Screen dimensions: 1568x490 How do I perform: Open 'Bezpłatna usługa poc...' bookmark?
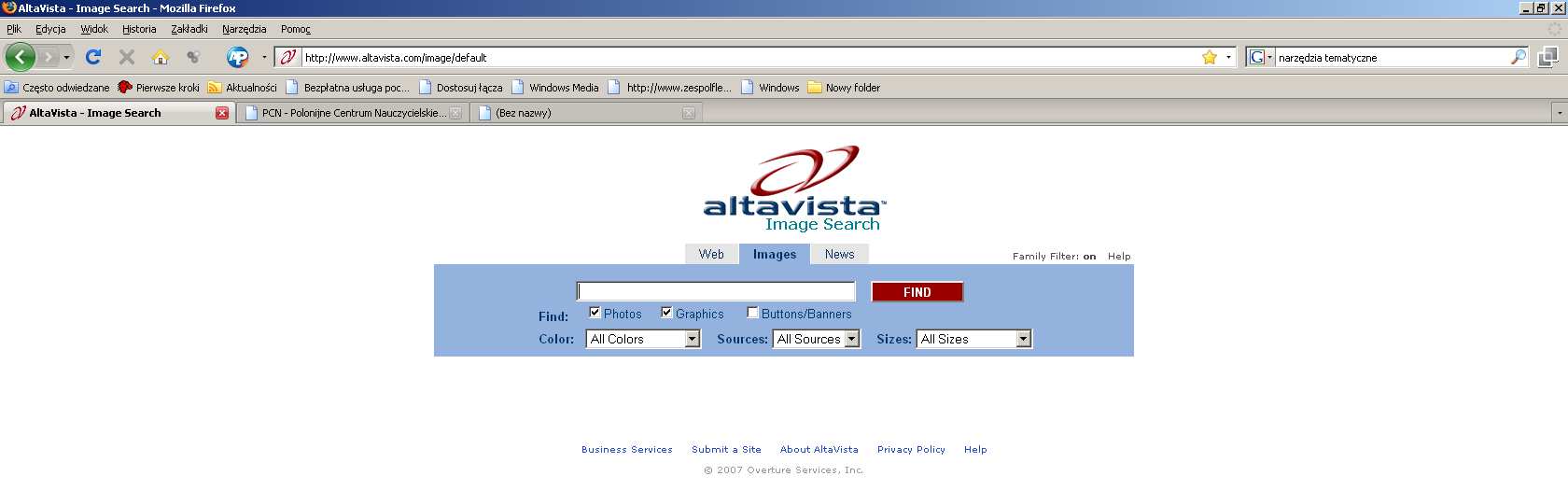point(347,88)
